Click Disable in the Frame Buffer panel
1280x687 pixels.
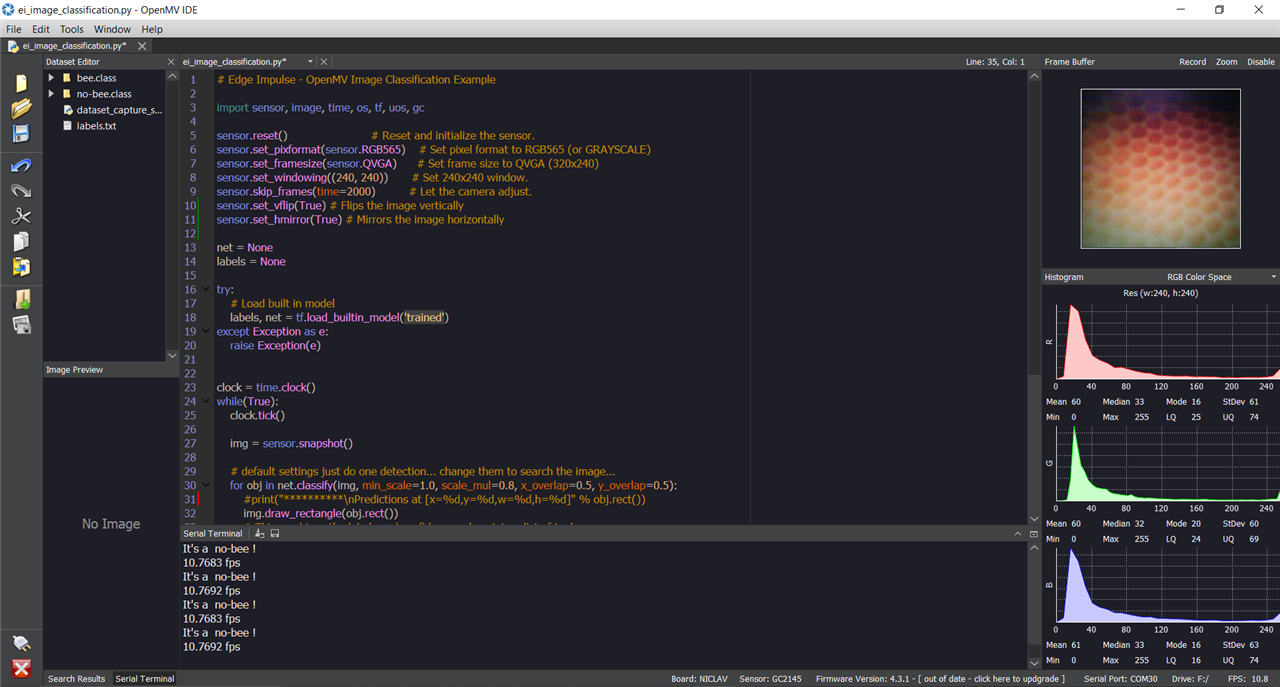(1261, 62)
